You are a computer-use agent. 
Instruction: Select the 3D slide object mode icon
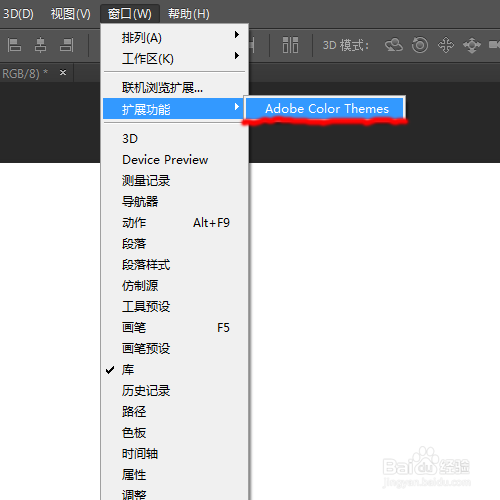(472, 45)
